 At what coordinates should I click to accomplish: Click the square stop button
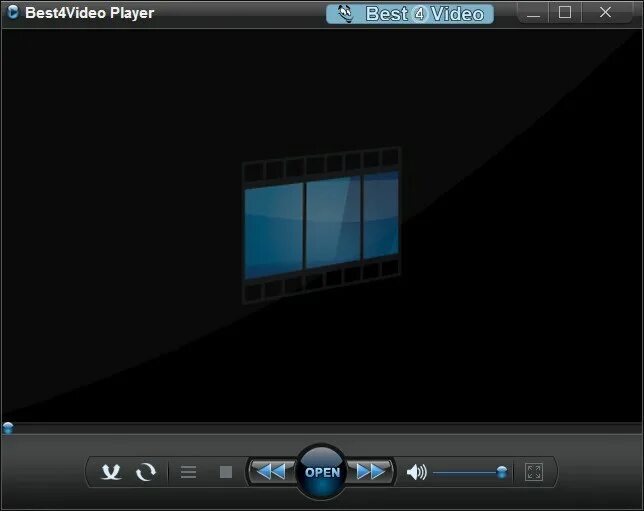click(226, 472)
